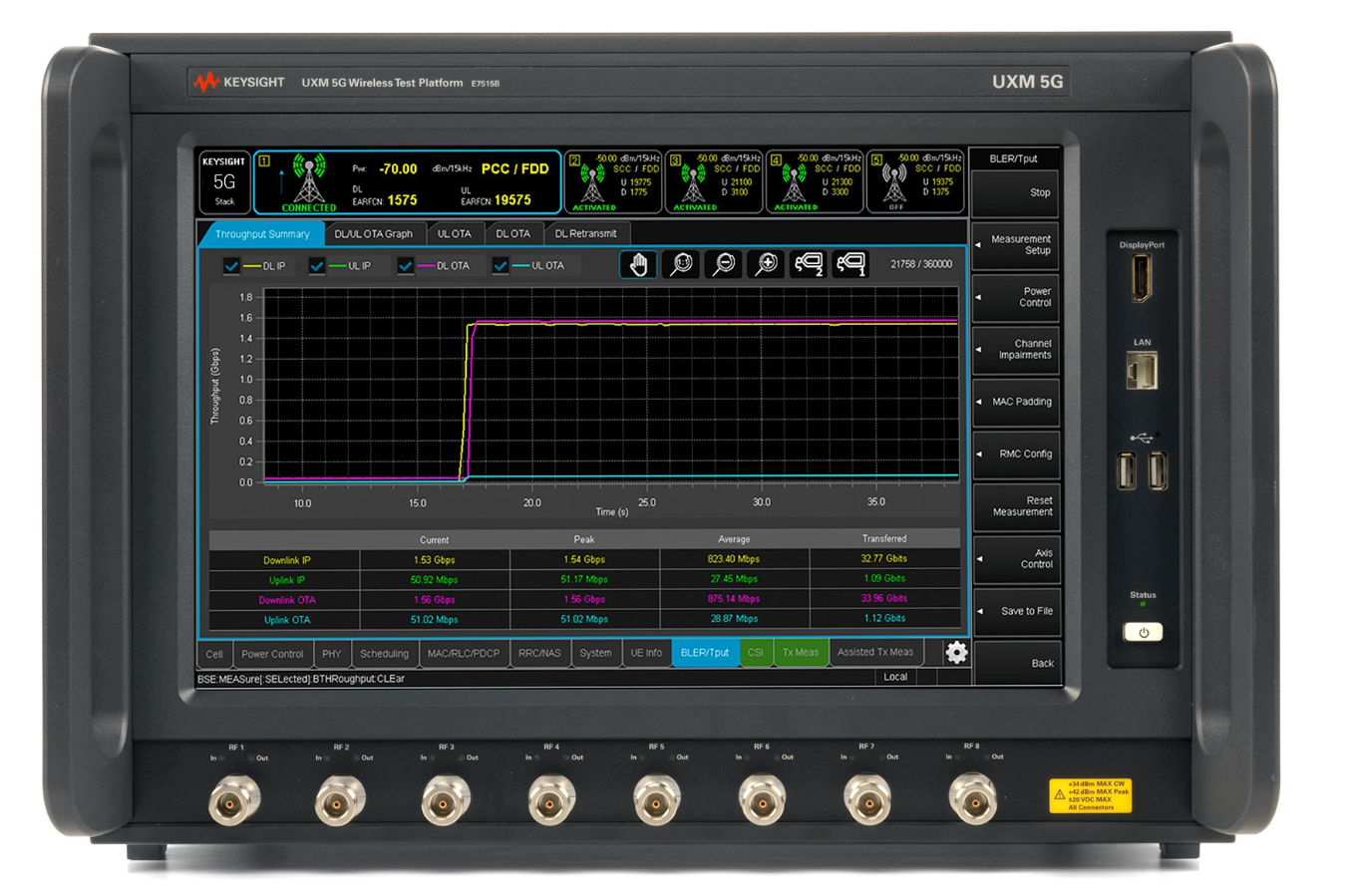Viewport: 1348px width, 896px height.
Task: Select the pan hand tool above the graph
Action: point(638,263)
